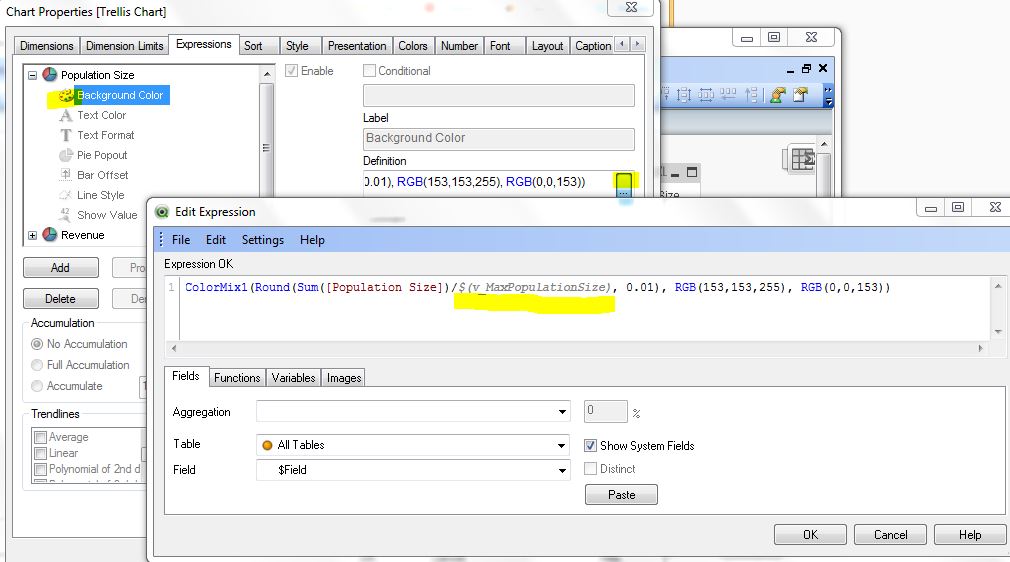The image size is (1010, 562).
Task: Click the Text Color letter A icon
Action: [66, 115]
